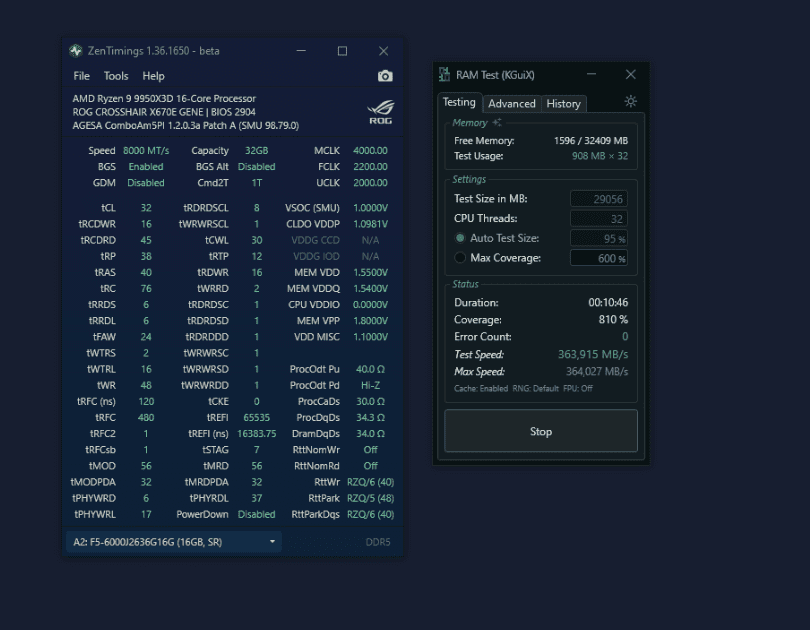This screenshot has height=630, width=810.
Task: Click the UCLK value 2000.00
Action: tap(370, 182)
